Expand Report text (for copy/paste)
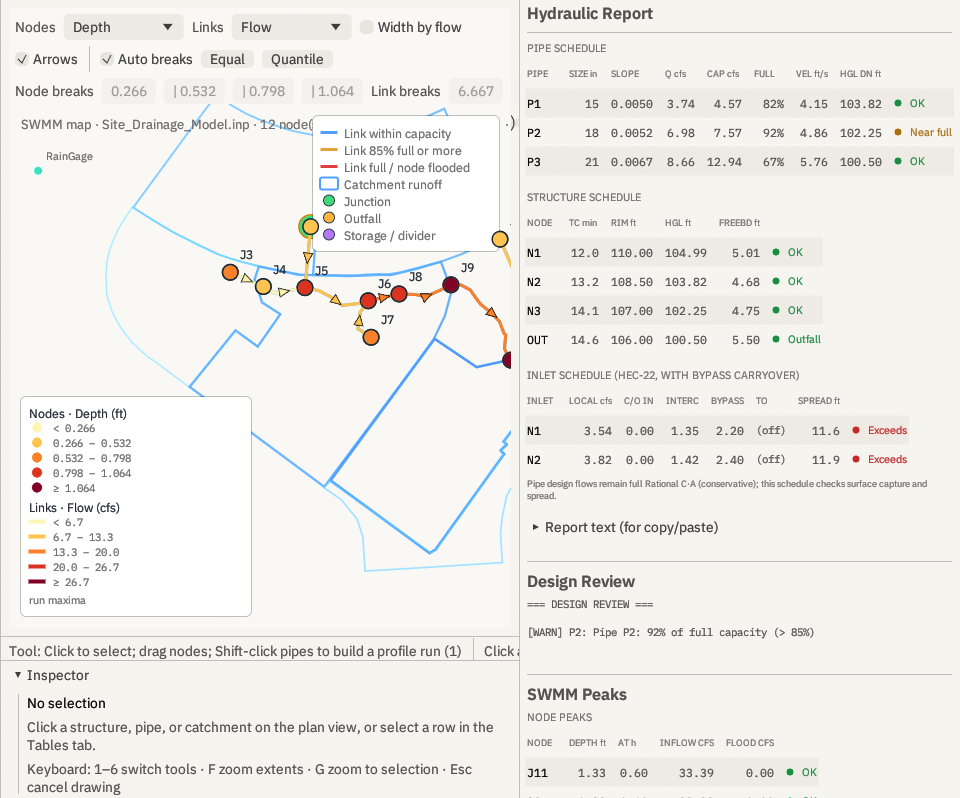The image size is (960, 798). tap(625, 527)
